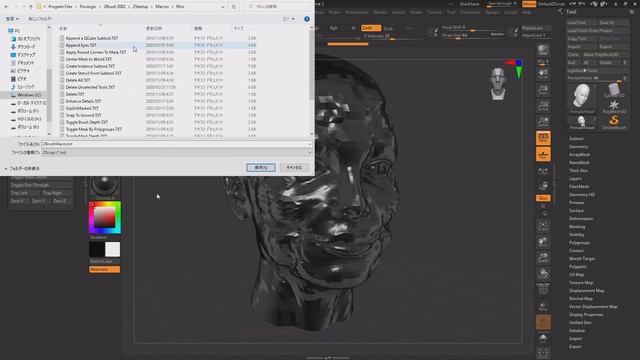640x360 pixels.
Task: Toggle the orange Floor grid button
Action: [543, 155]
